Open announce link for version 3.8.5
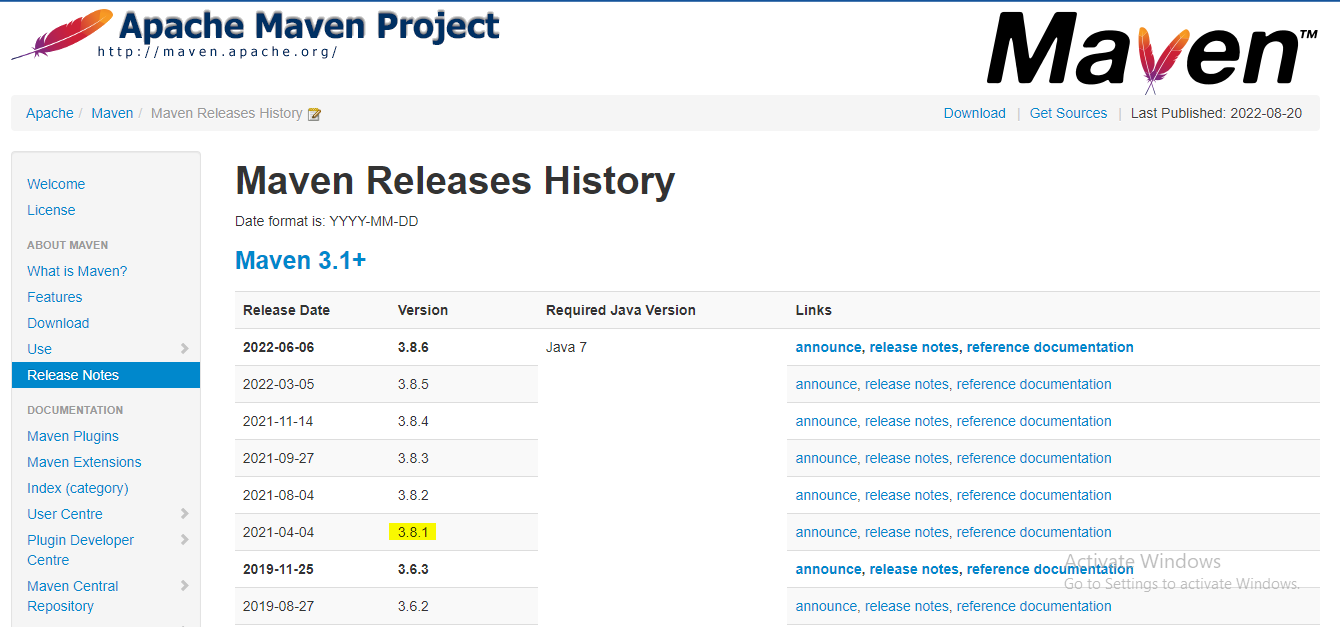The height and width of the screenshot is (627, 1340). tap(826, 384)
